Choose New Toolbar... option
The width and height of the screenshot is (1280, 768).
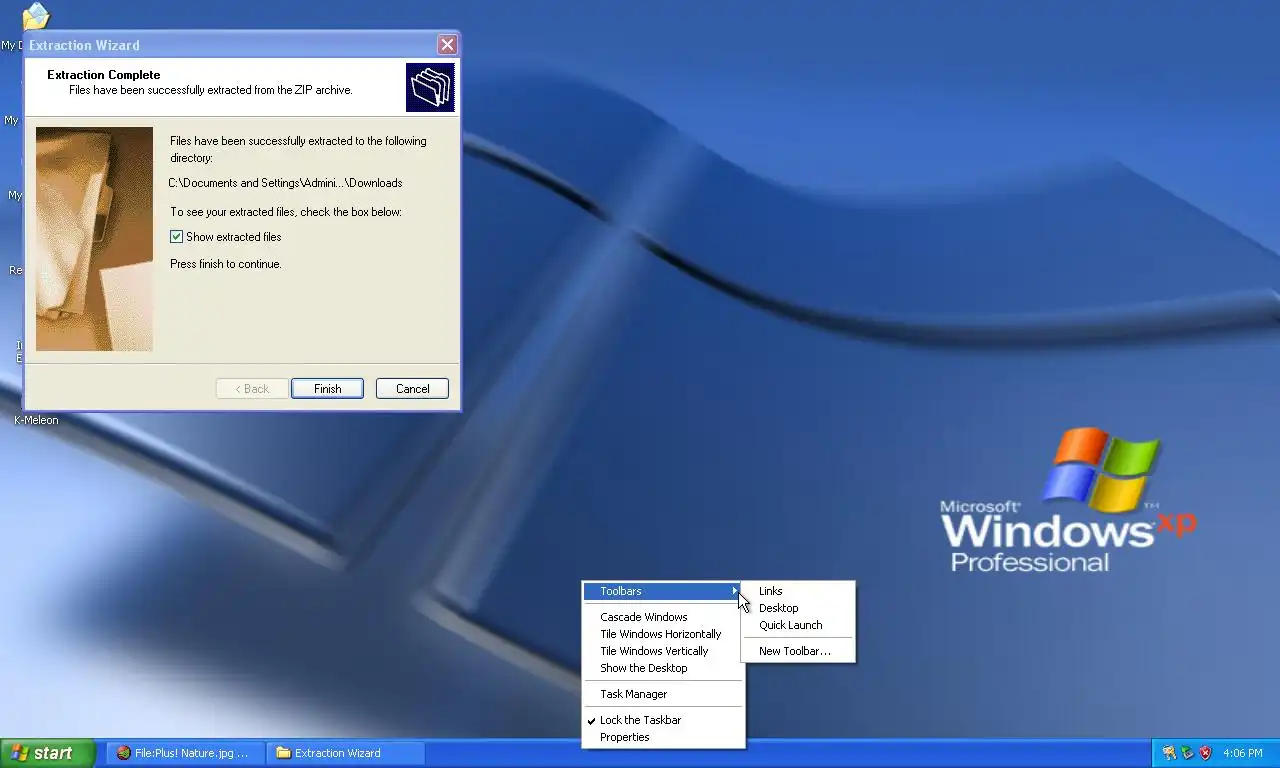pos(797,651)
